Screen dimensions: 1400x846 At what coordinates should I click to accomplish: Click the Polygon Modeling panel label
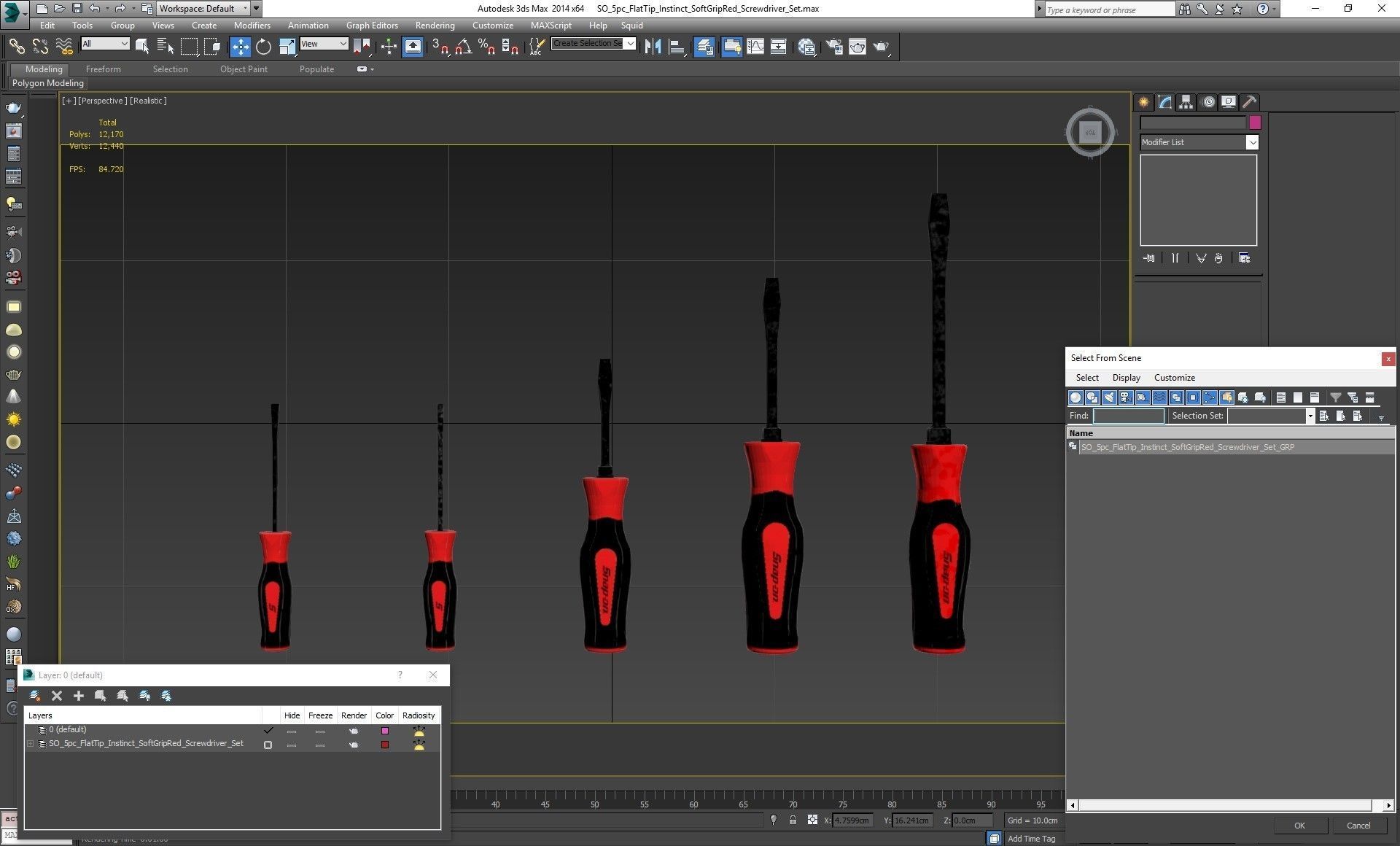point(47,83)
